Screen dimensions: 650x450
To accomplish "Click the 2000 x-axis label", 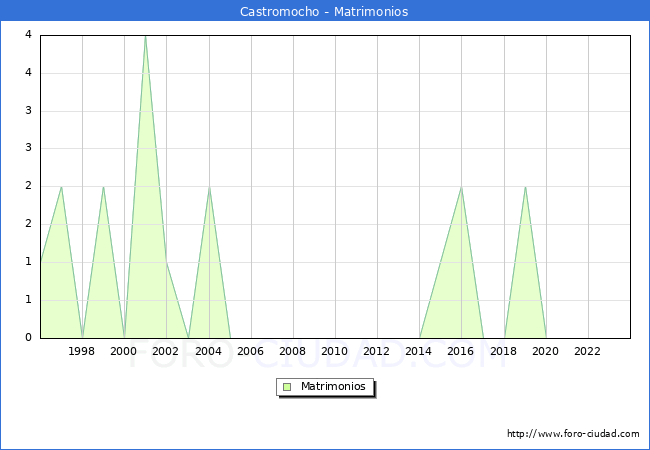I will tap(124, 351).
